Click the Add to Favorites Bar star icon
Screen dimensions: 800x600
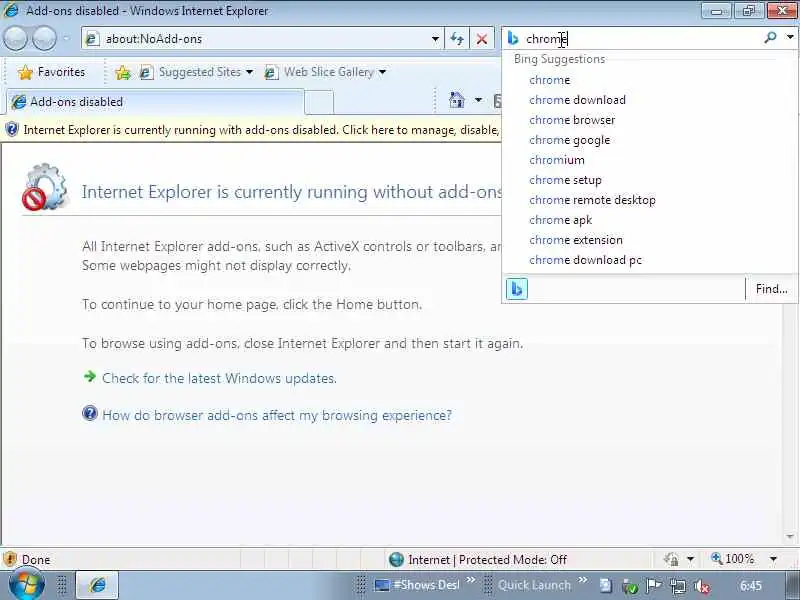pyautogui.click(x=123, y=72)
